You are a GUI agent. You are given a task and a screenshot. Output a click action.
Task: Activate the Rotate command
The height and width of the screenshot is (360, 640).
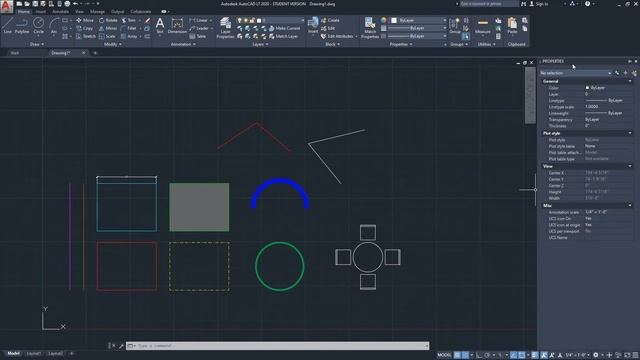pos(108,20)
